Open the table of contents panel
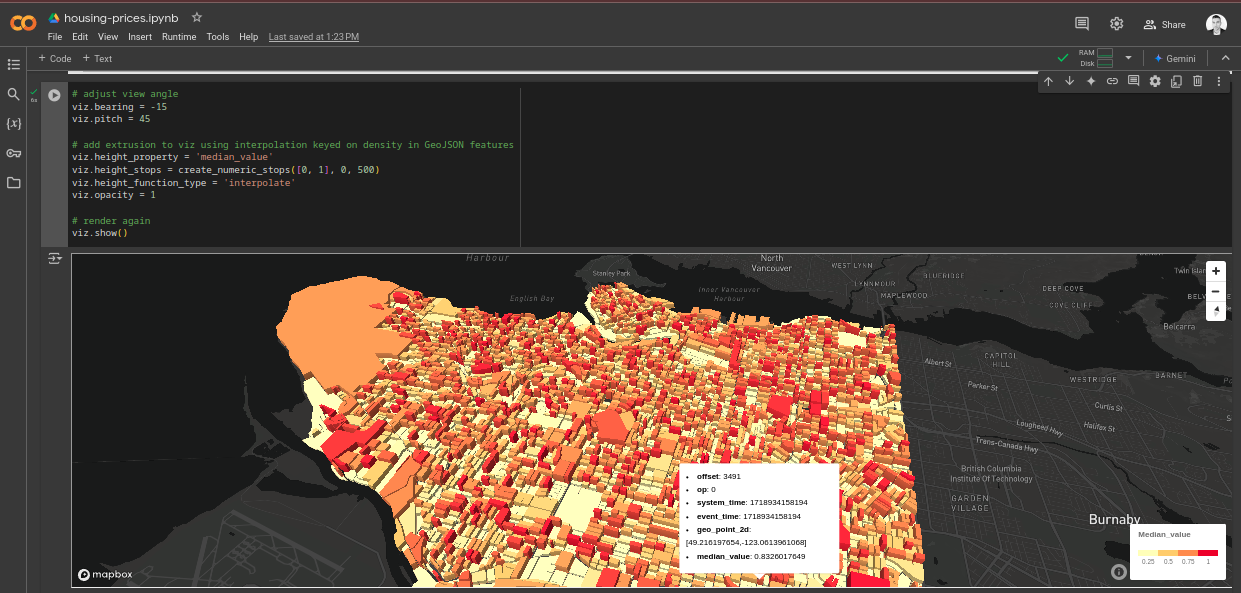This screenshot has width=1241, height=593. (13, 64)
